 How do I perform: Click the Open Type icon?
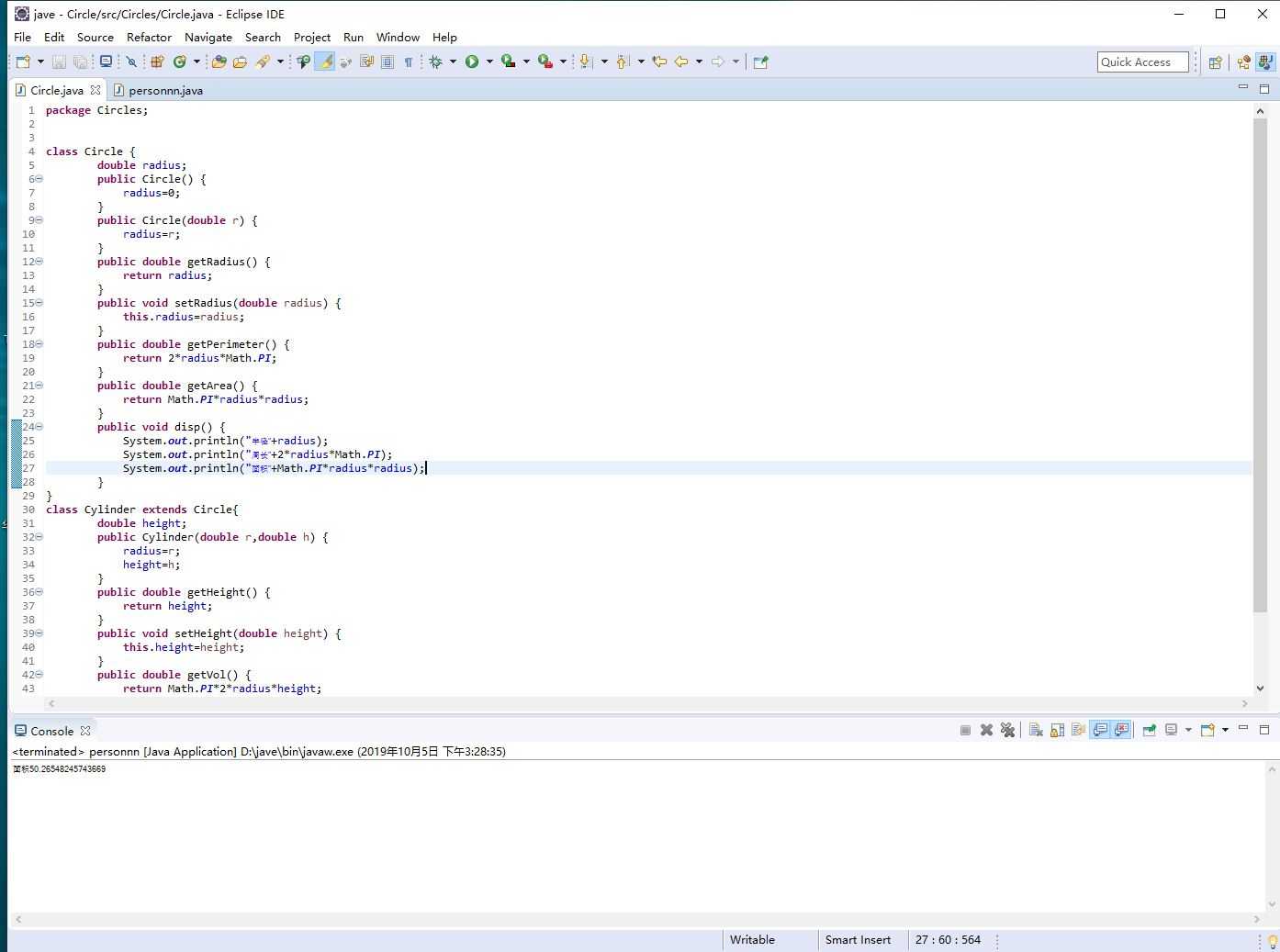tap(219, 62)
